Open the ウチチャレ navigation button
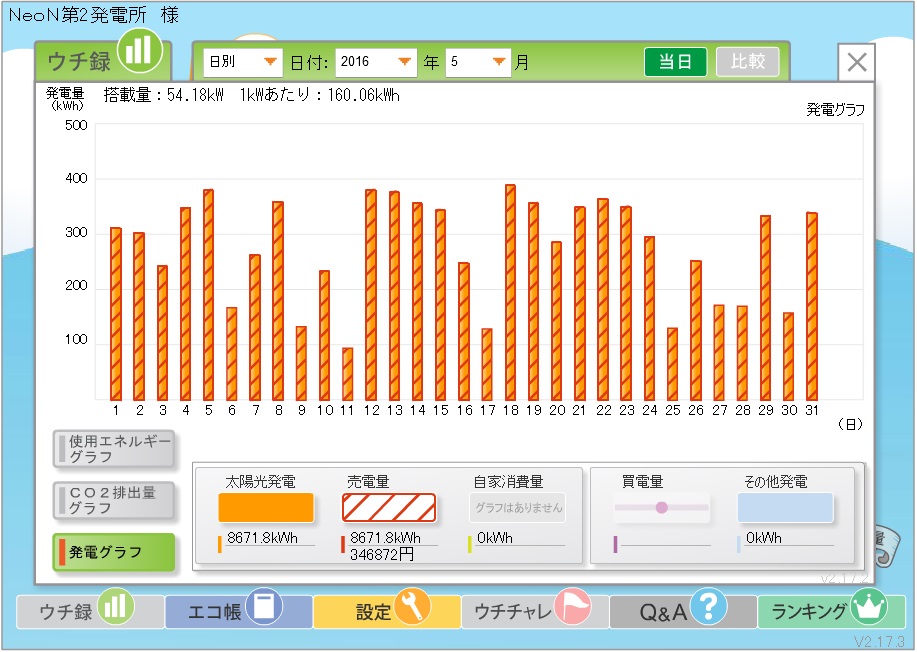917x652 pixels. point(535,612)
